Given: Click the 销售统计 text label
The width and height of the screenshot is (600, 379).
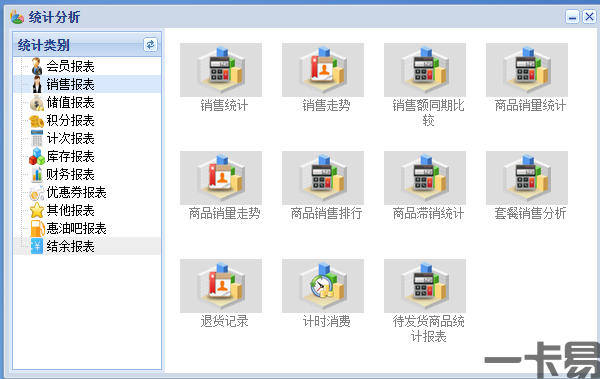Looking at the screenshot, I should click(224, 105).
